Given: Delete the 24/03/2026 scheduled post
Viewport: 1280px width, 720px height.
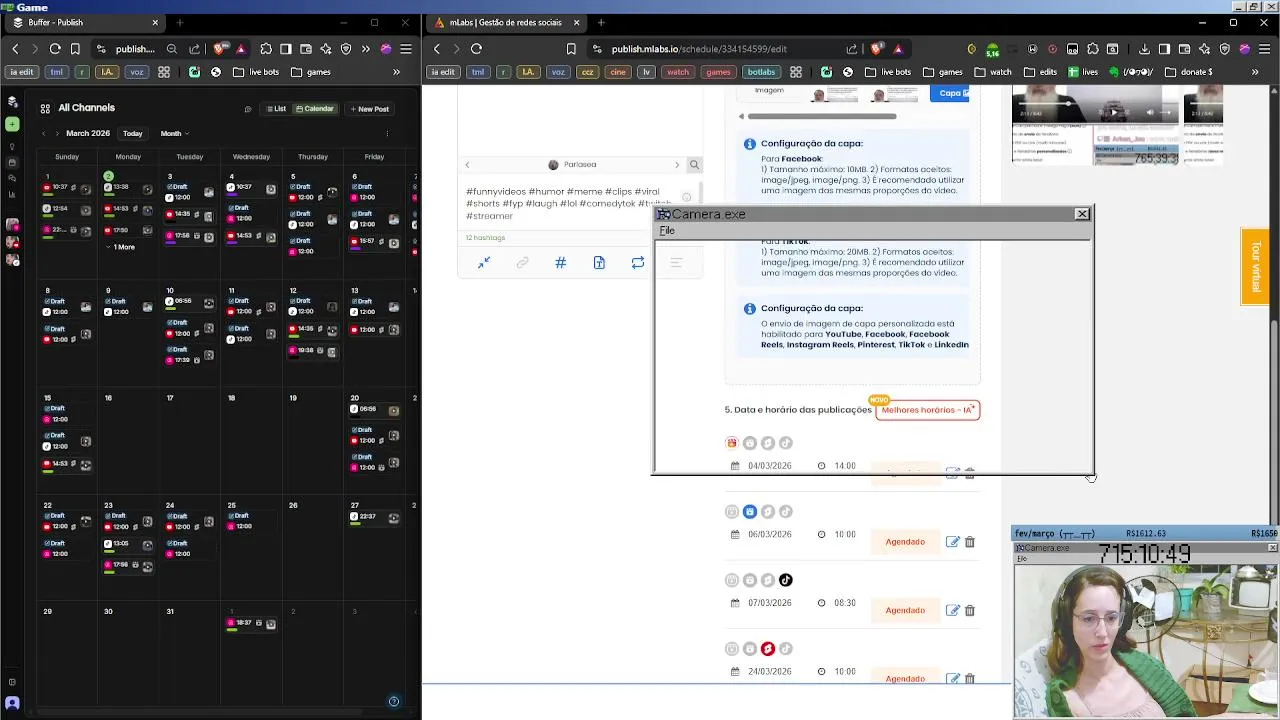Looking at the screenshot, I should 970,678.
